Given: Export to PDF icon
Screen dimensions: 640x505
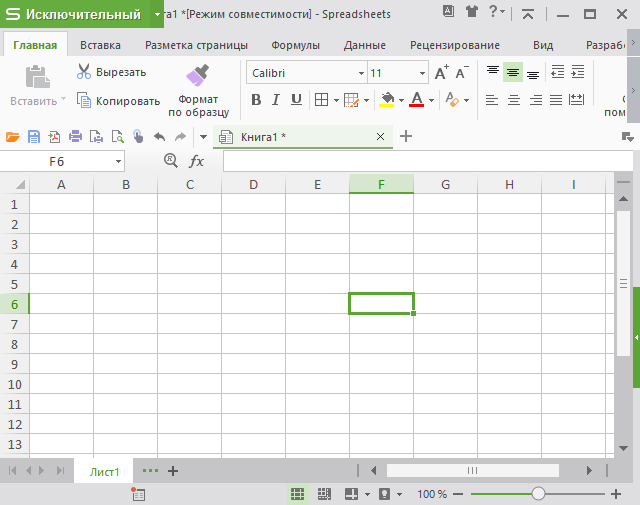Looking at the screenshot, I should (54, 136).
